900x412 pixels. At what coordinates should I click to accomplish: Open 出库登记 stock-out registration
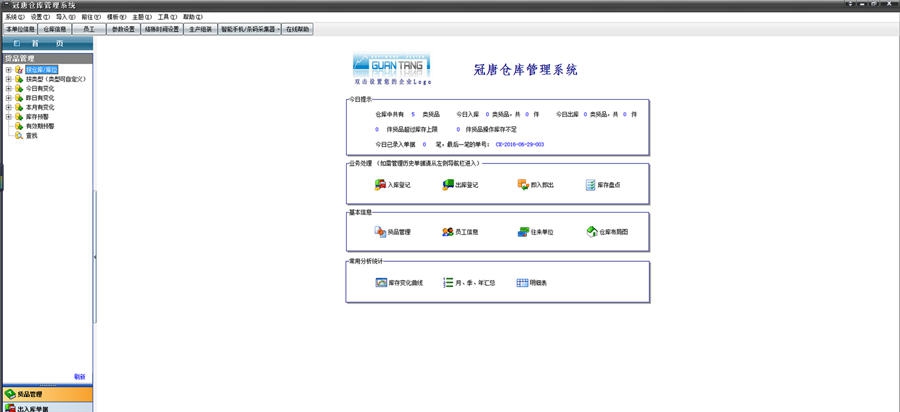pos(460,185)
